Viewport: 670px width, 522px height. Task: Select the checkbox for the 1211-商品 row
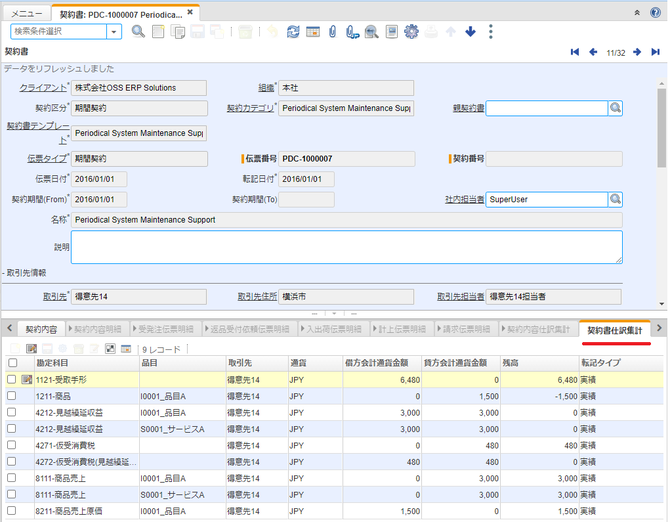pos(12,396)
